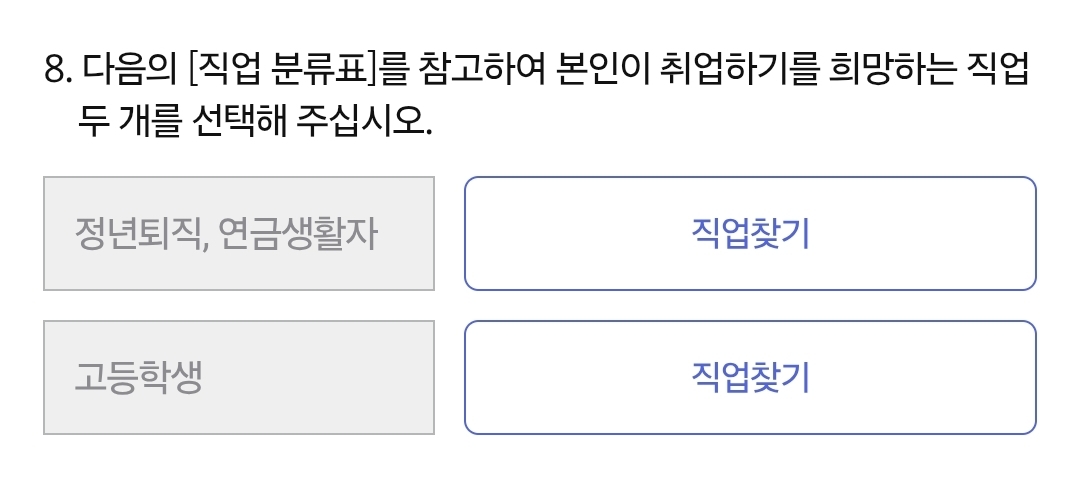
Task: Click the 정년퇴직 text inside first field
Action: click(138, 235)
